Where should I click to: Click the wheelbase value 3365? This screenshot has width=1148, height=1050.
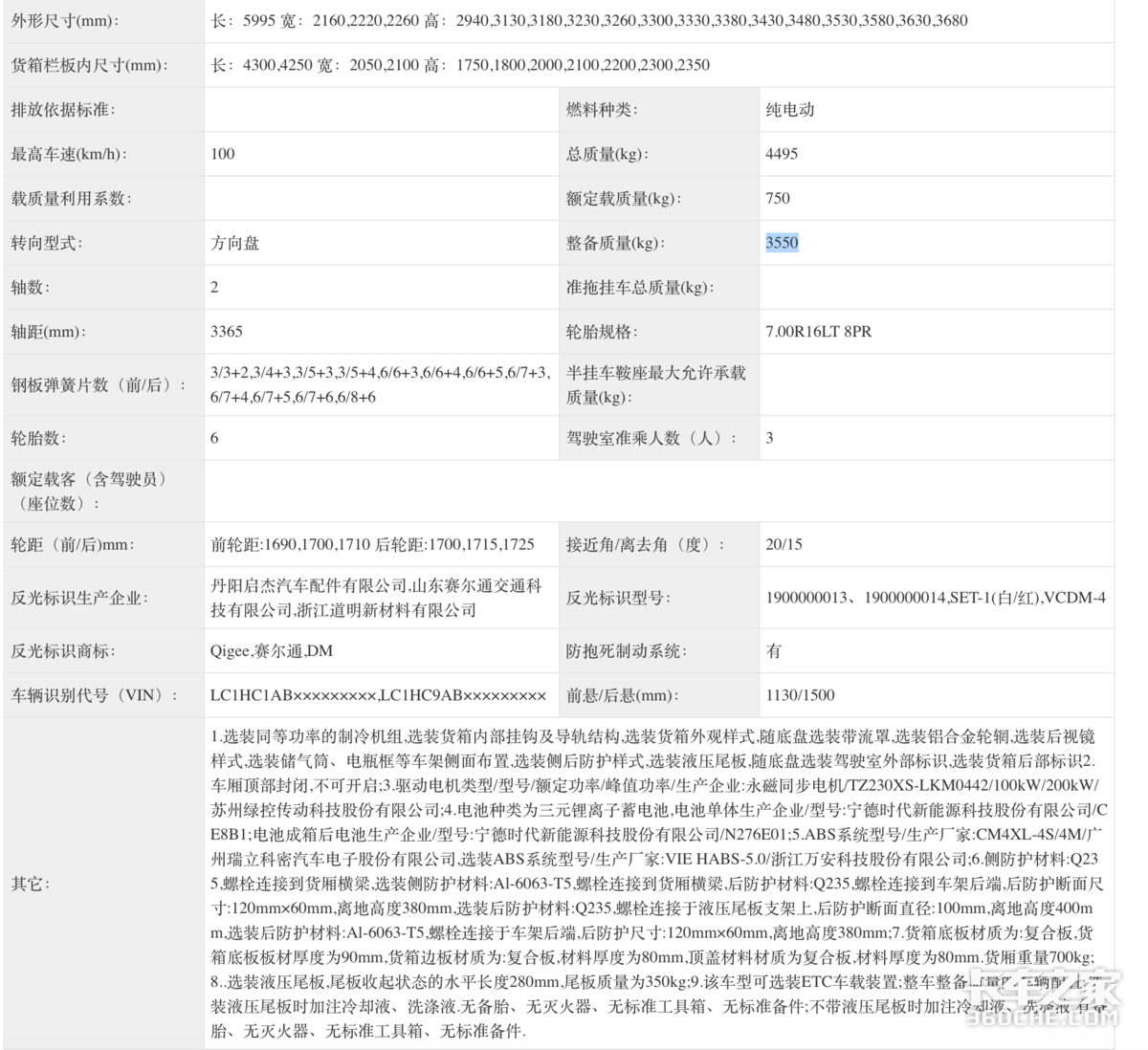tap(227, 332)
